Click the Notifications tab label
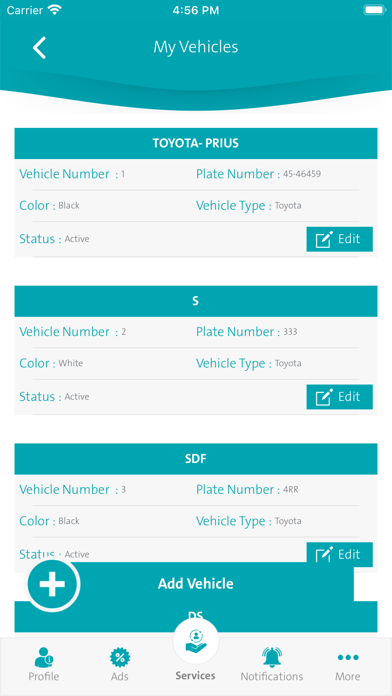Image resolution: width=392 pixels, height=696 pixels. pos(272,676)
